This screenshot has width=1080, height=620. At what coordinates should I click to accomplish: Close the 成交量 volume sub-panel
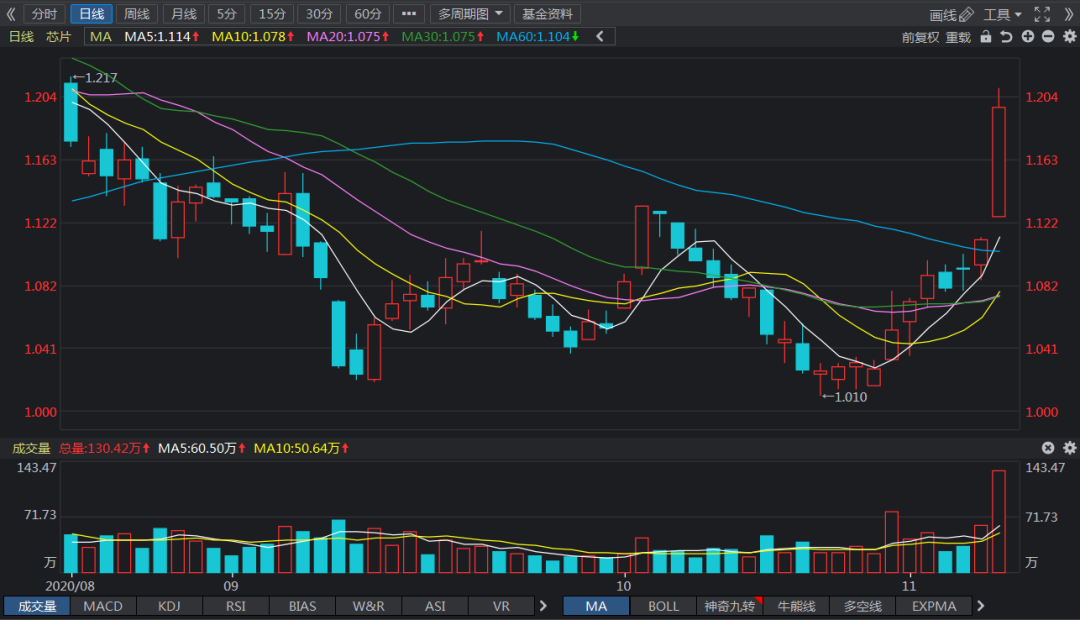(x=1048, y=448)
